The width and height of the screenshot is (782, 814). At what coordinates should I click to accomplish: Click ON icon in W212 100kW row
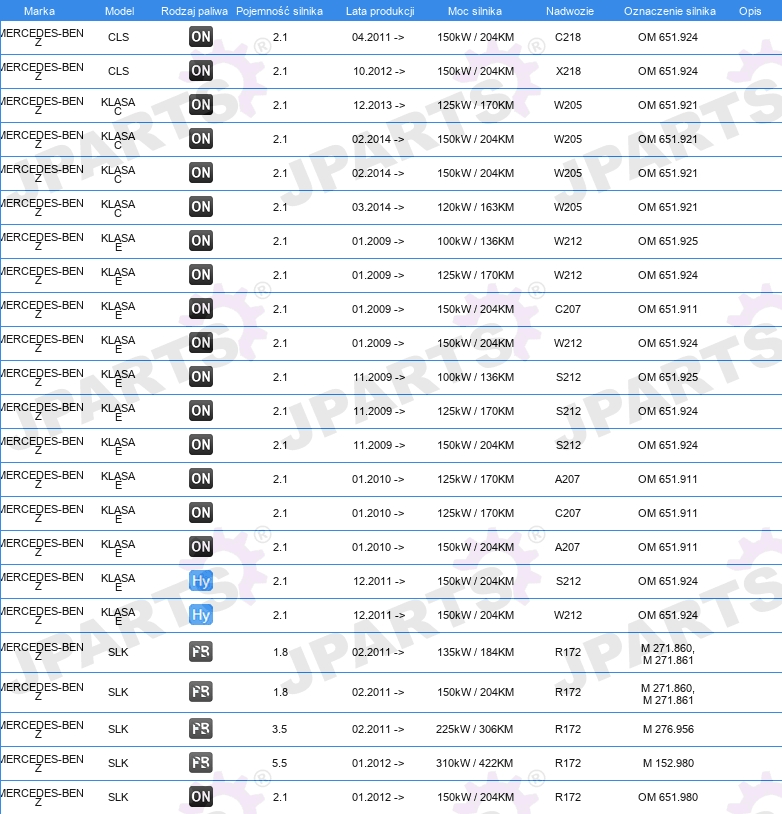[200, 241]
